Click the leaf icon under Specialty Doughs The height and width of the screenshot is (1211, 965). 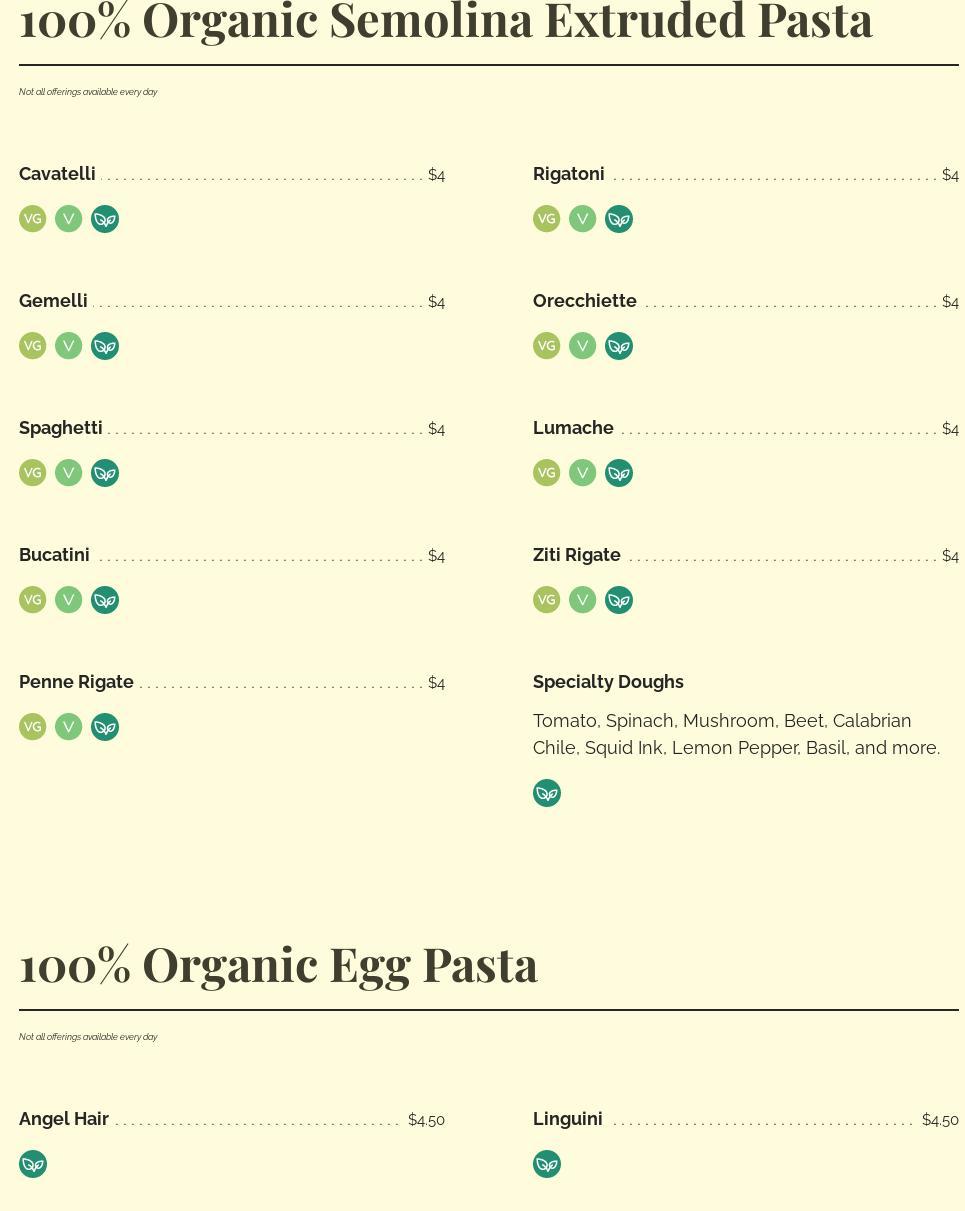click(x=547, y=793)
